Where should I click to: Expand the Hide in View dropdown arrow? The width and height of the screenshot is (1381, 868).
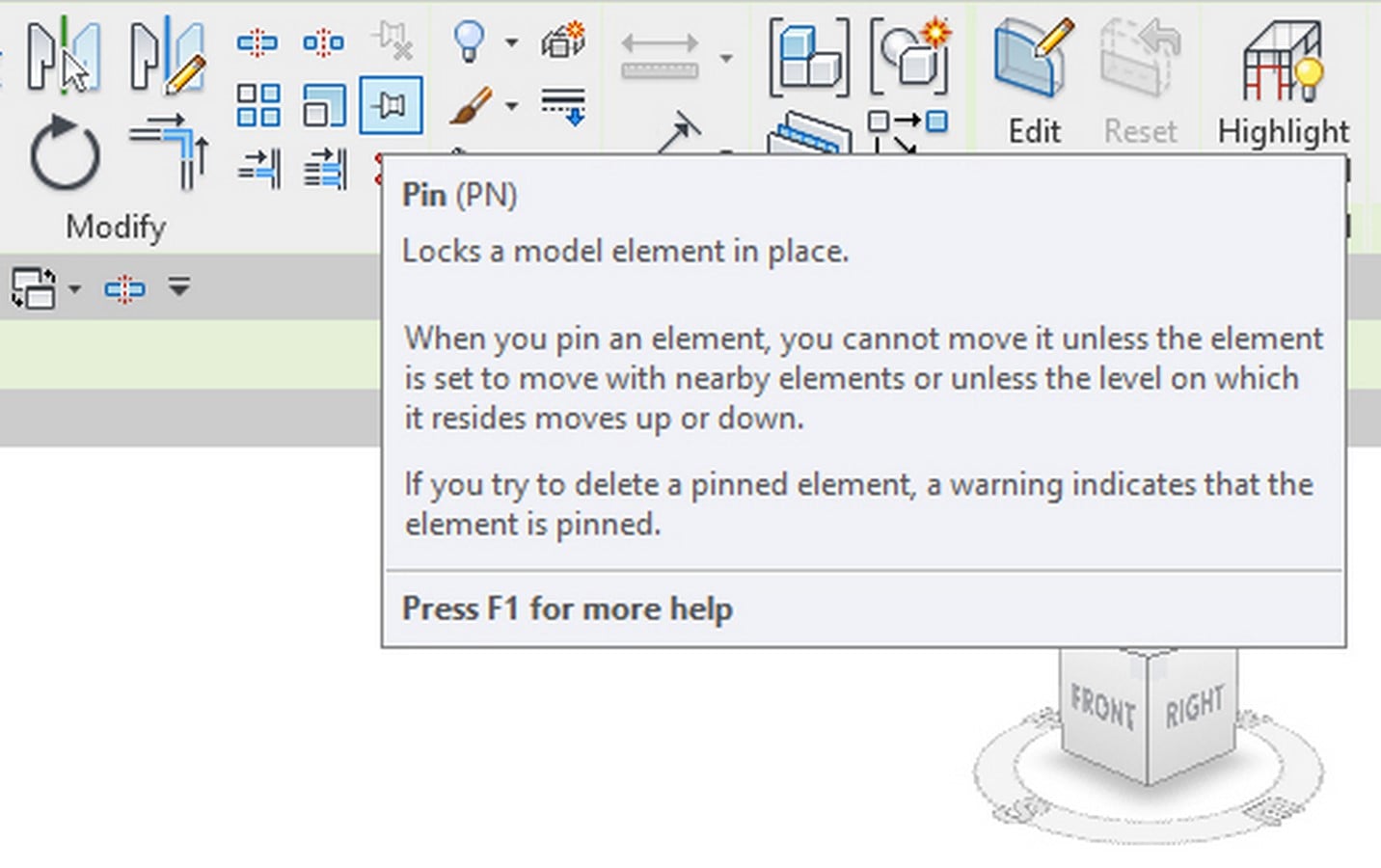[512, 42]
